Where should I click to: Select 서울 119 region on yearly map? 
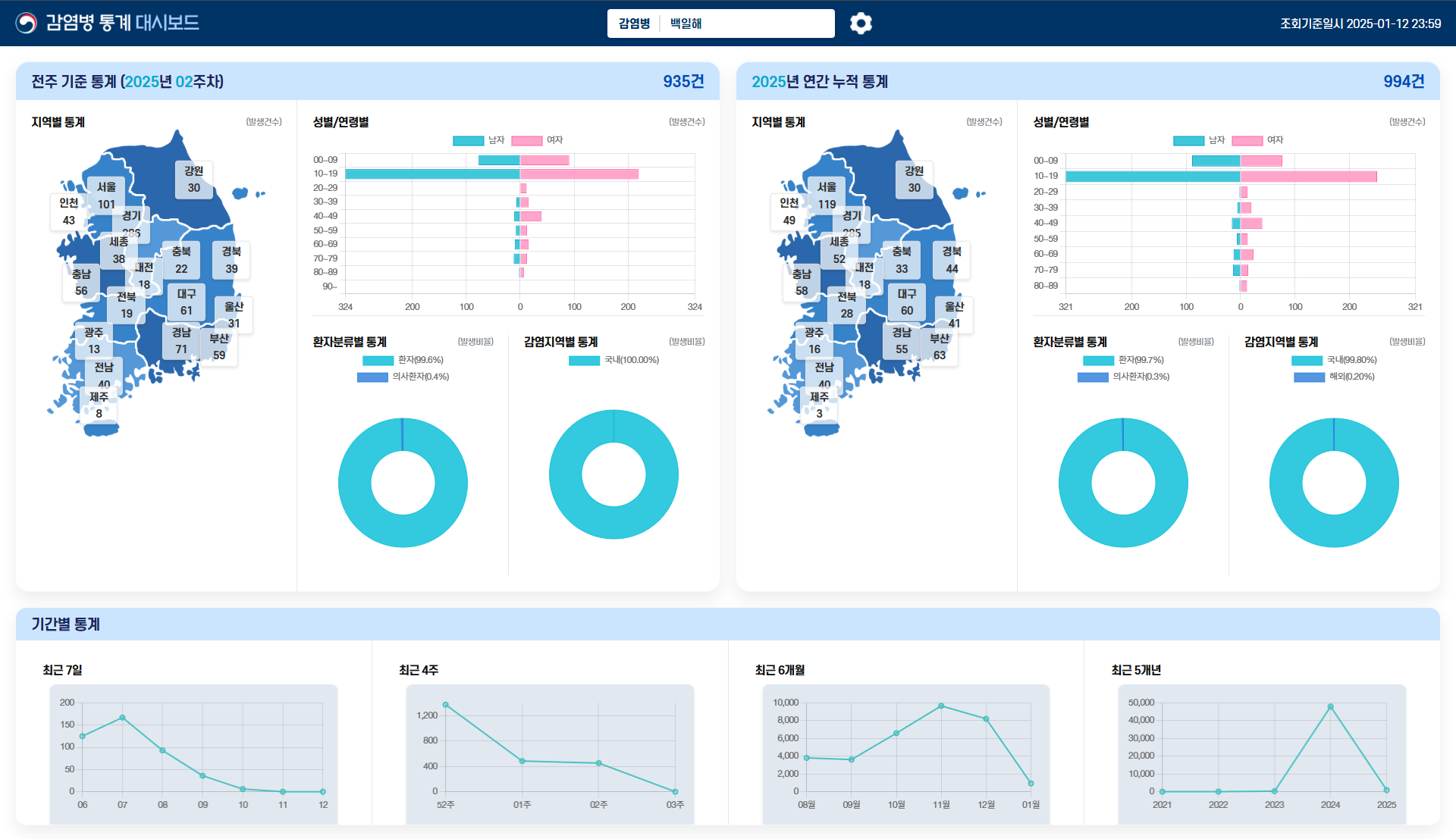(x=827, y=196)
